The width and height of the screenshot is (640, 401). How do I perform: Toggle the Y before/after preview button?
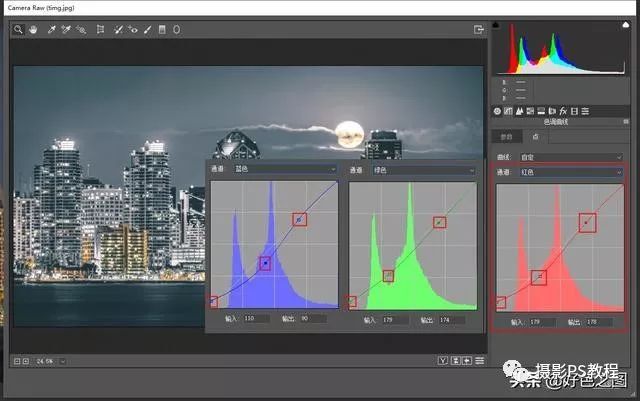[x=441, y=360]
